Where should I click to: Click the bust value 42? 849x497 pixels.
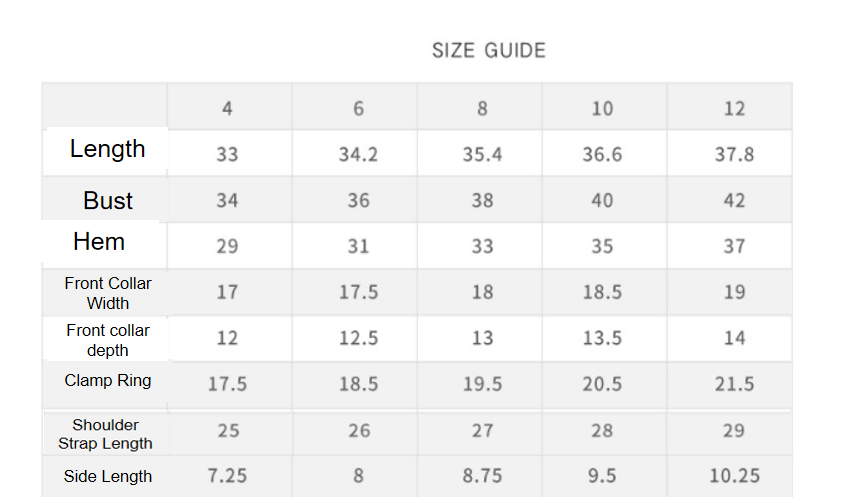click(x=734, y=200)
